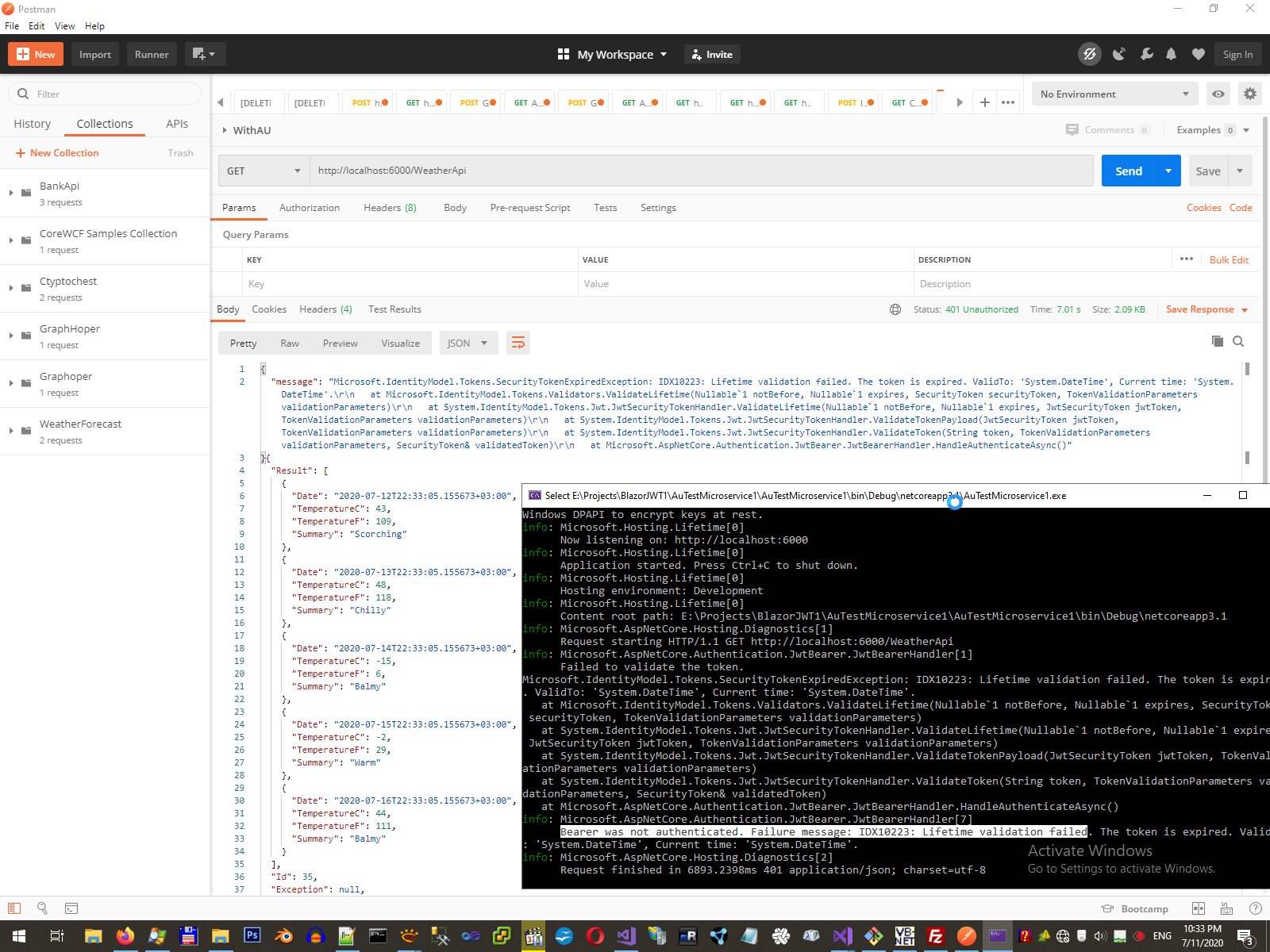Expand the BankApi collection
This screenshot has height=952, width=1270.
[11, 193]
